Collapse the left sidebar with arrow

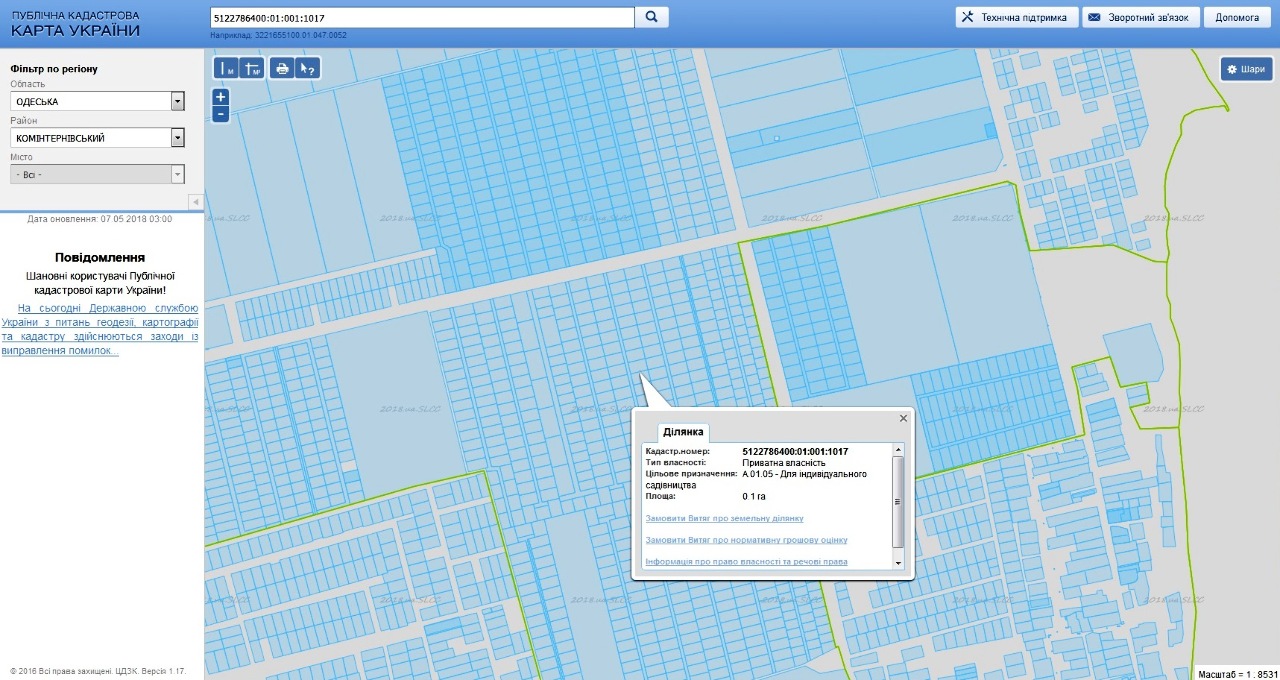(195, 202)
